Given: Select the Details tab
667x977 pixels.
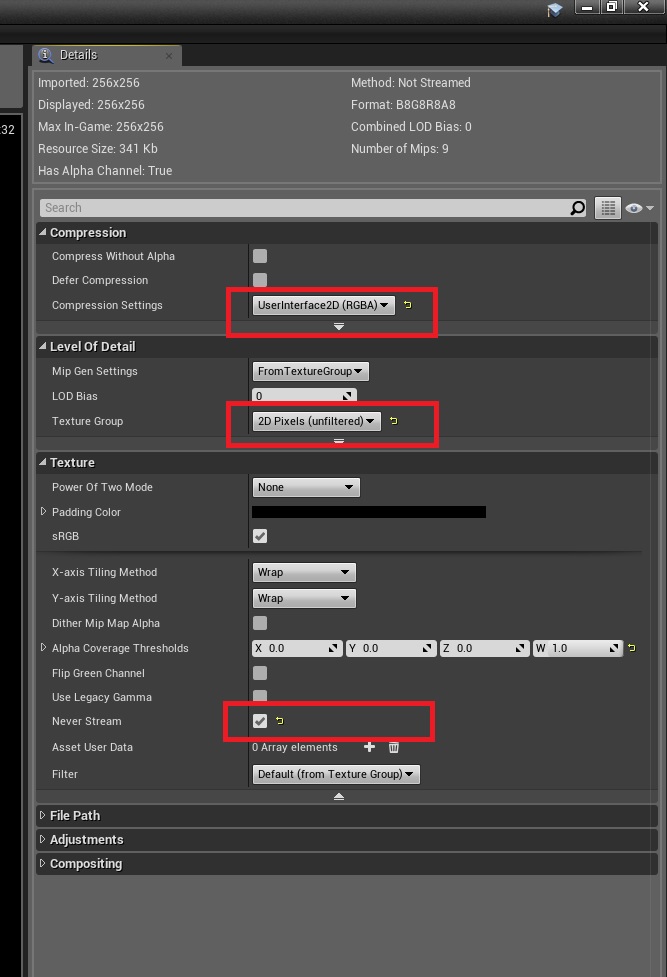Looking at the screenshot, I should pyautogui.click(x=78, y=55).
